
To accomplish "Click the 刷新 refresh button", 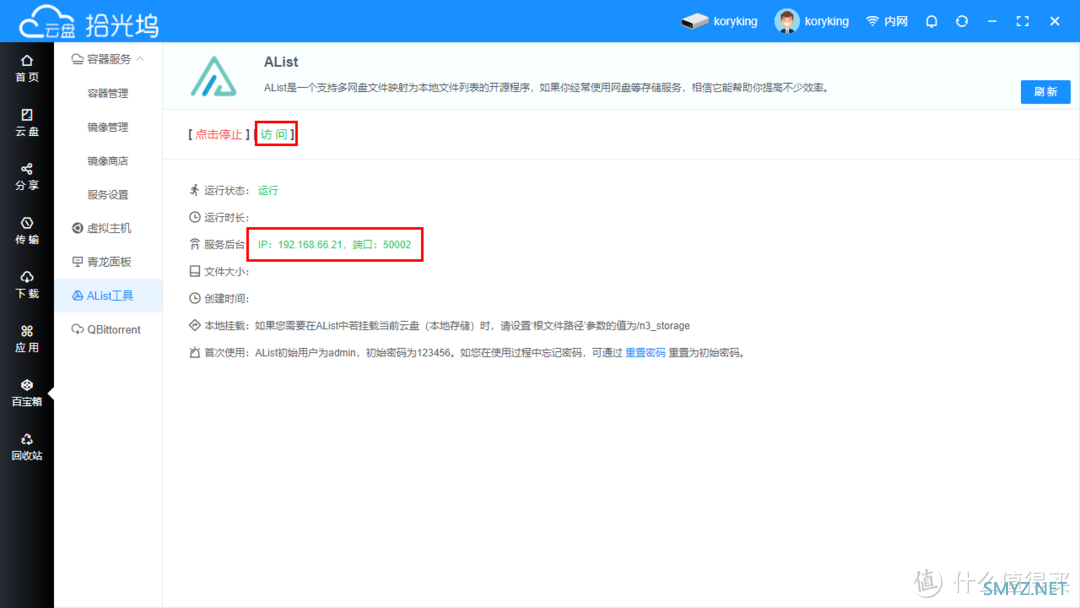I will tap(1046, 92).
